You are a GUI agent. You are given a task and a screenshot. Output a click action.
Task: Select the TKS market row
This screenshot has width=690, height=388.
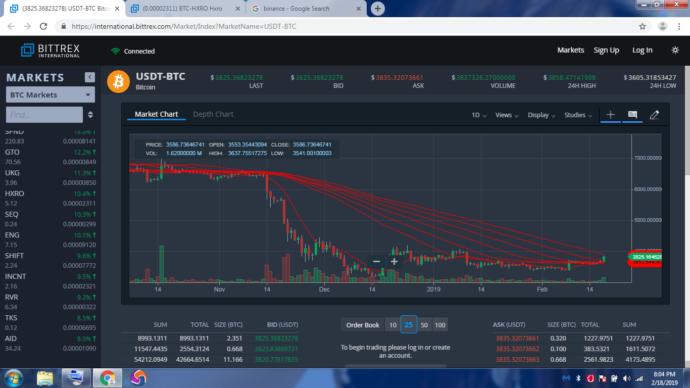50,322
